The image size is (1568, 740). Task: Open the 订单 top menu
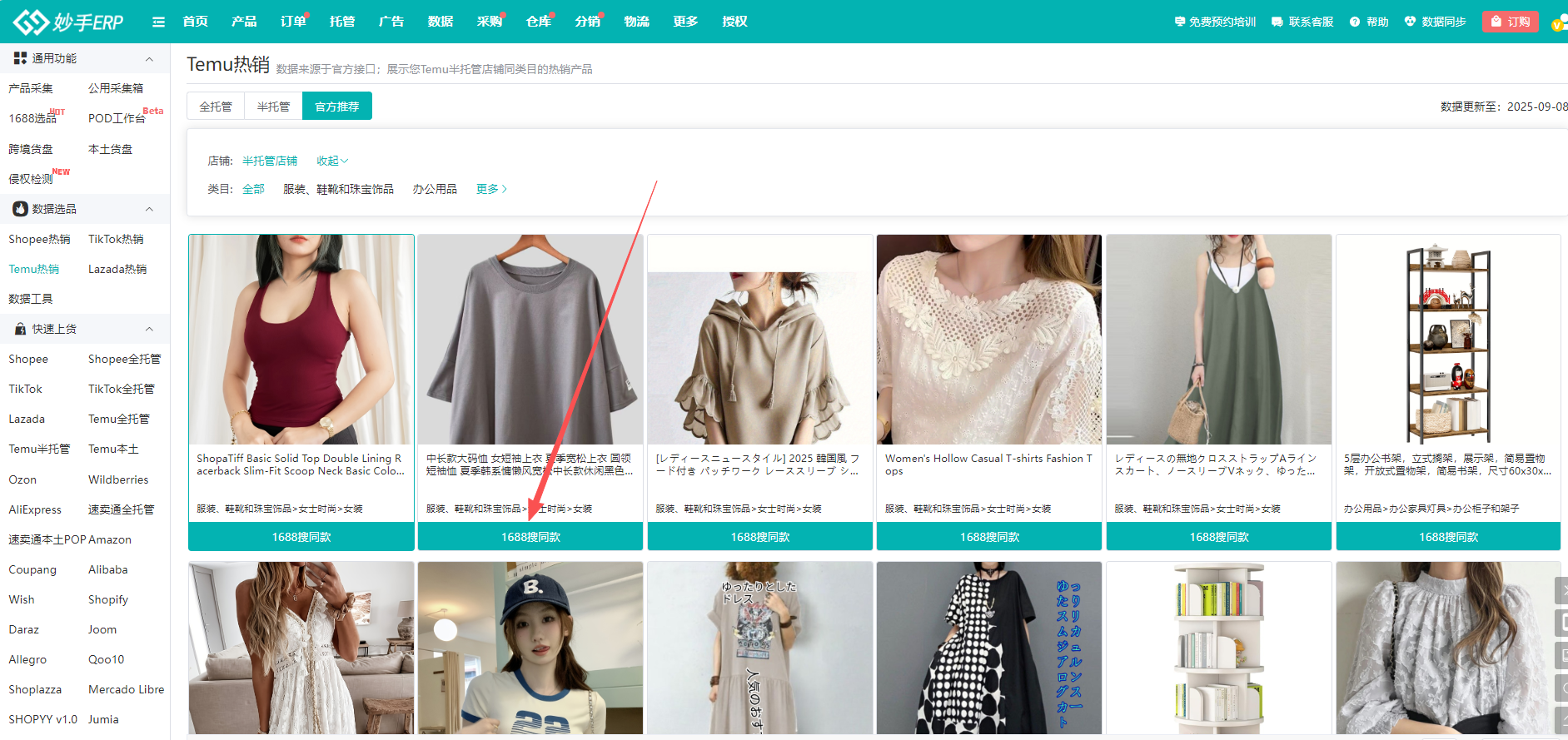tap(292, 22)
